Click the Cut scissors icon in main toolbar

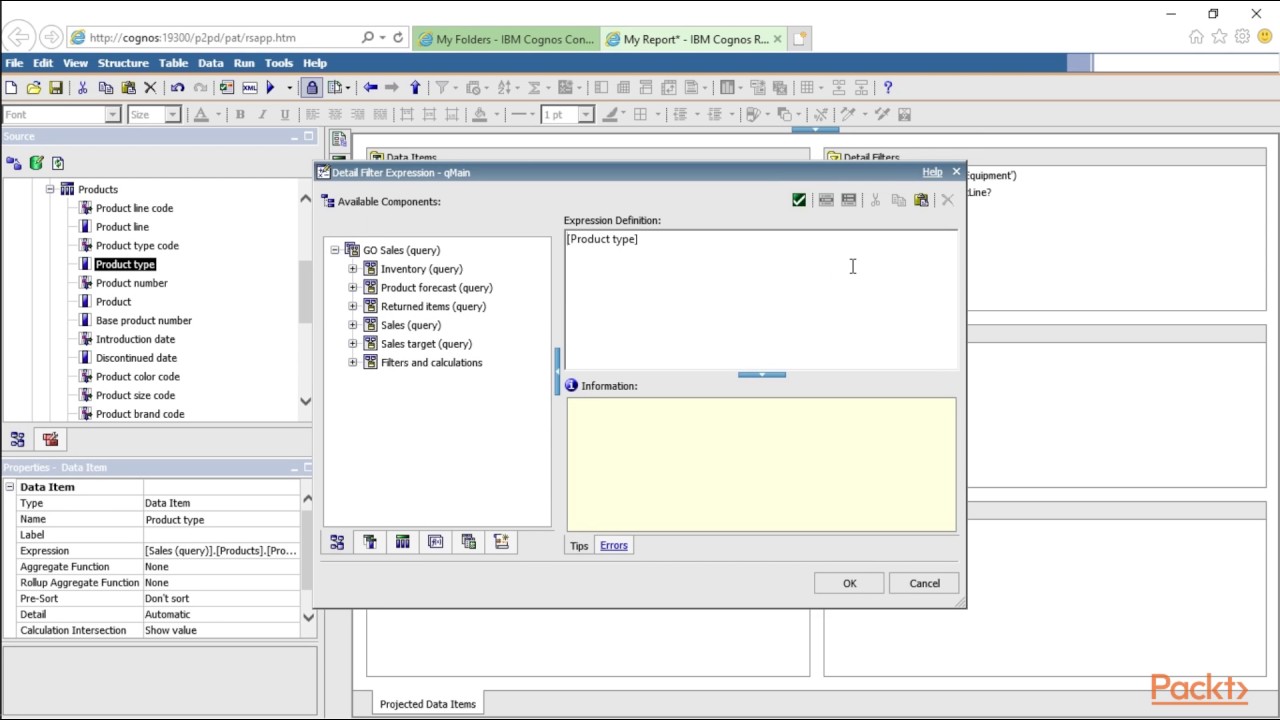pos(83,88)
